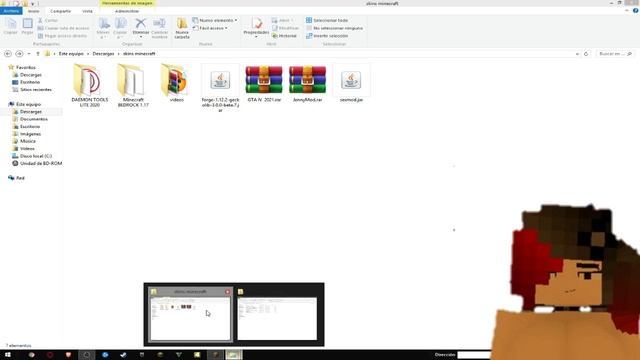Switch to the Vista tab

point(87,11)
